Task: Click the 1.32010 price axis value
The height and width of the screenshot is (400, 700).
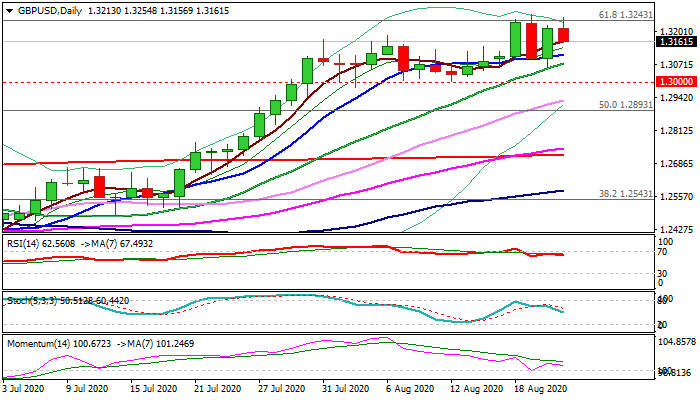Action: [x=676, y=32]
